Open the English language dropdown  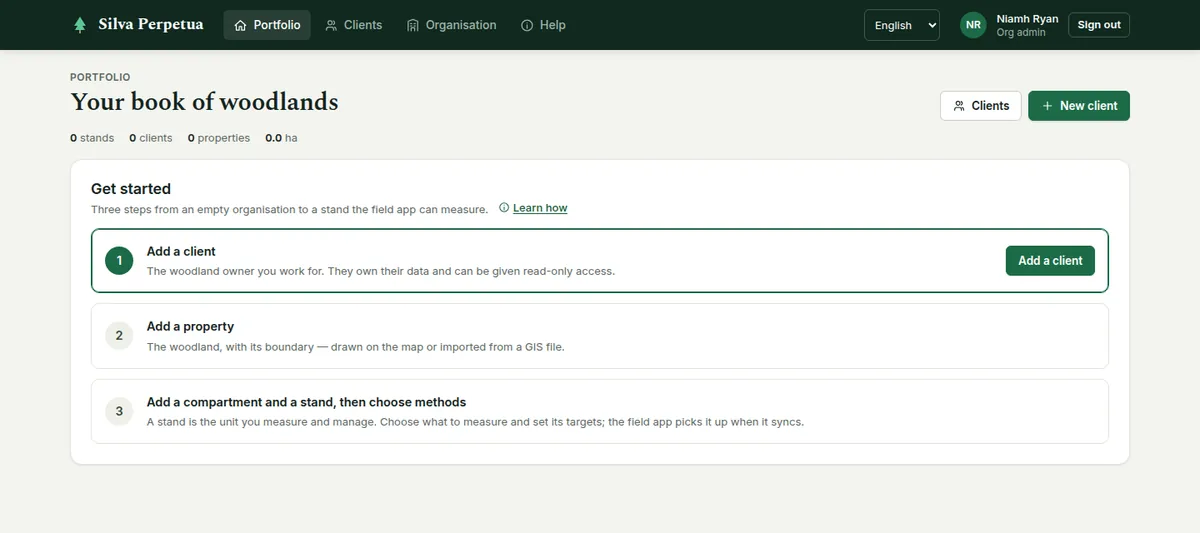[x=902, y=25]
